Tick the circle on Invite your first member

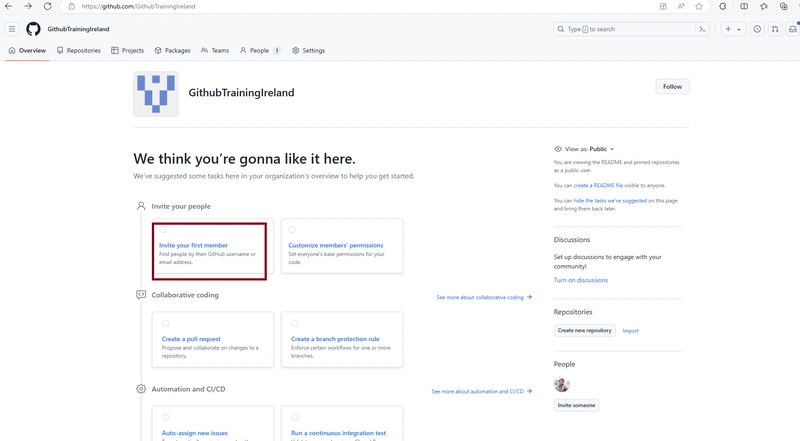tap(163, 230)
